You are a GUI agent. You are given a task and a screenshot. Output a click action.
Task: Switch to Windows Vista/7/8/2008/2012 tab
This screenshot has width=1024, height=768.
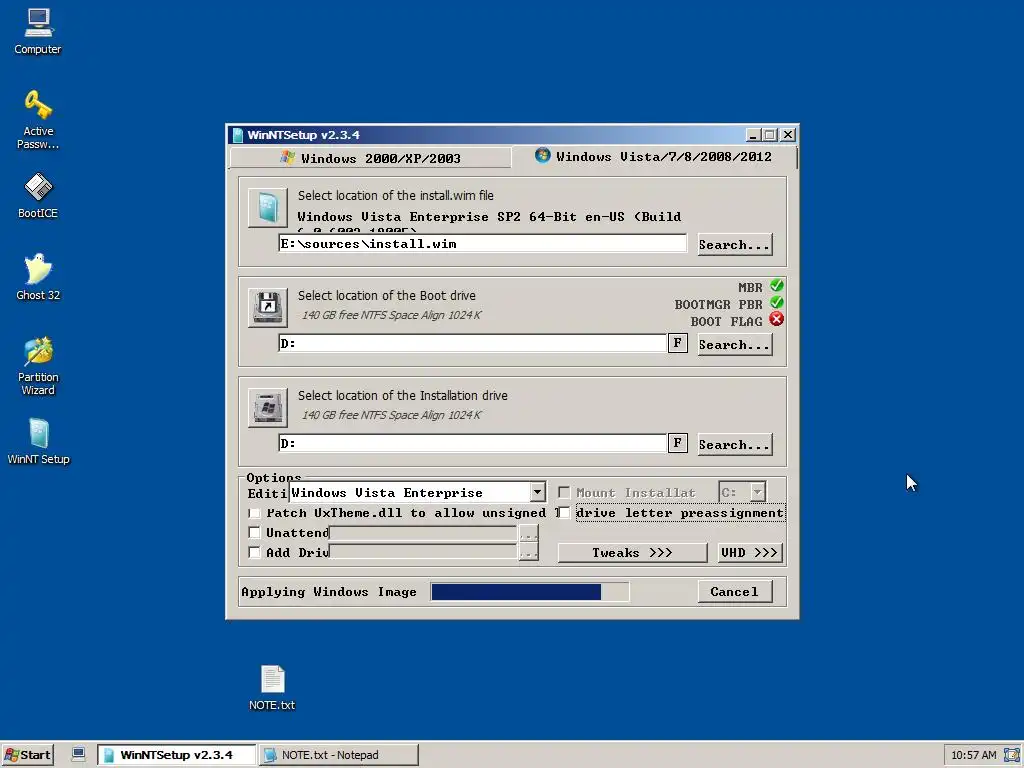654,157
